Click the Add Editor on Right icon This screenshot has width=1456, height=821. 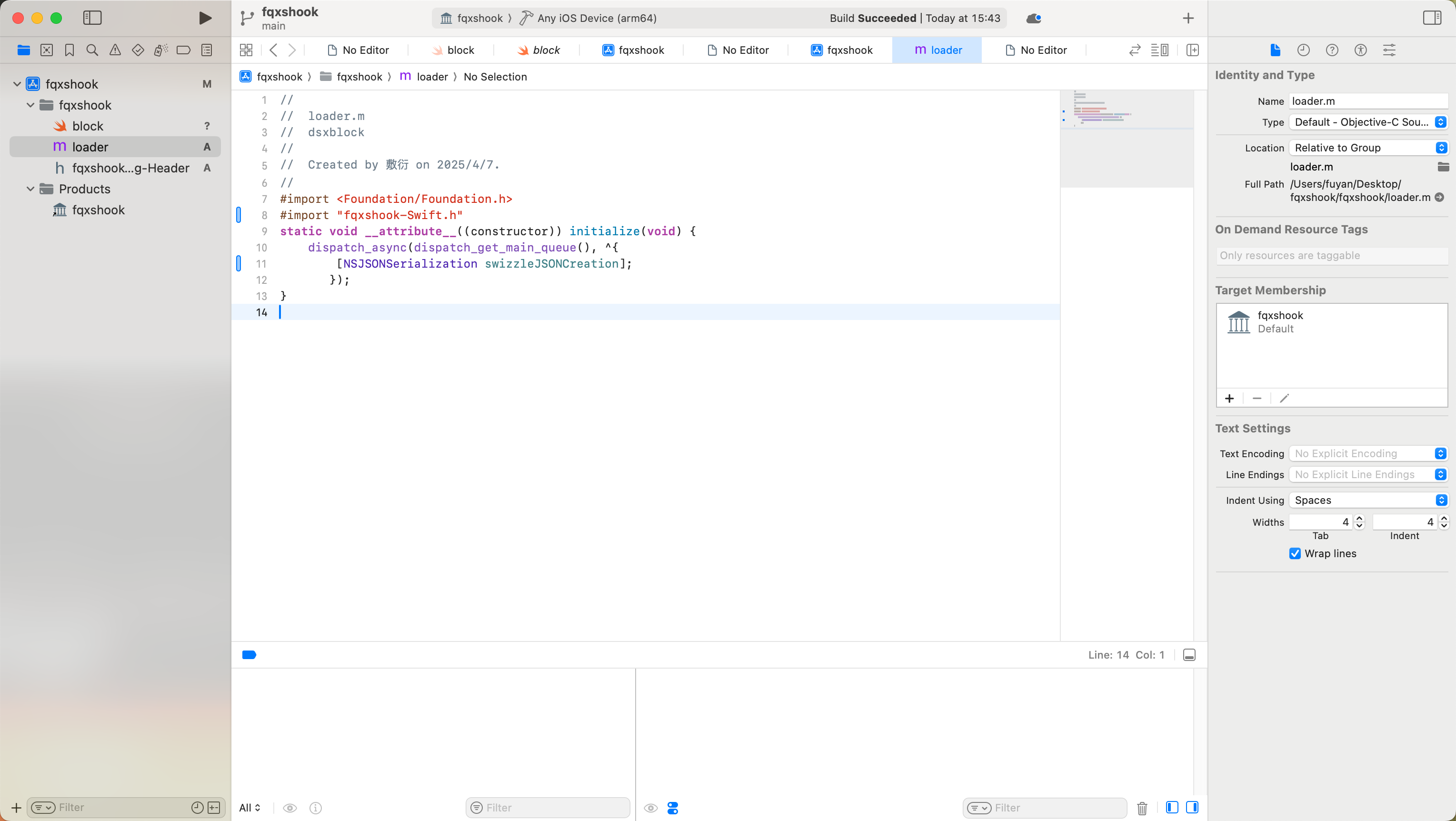coord(1193,50)
